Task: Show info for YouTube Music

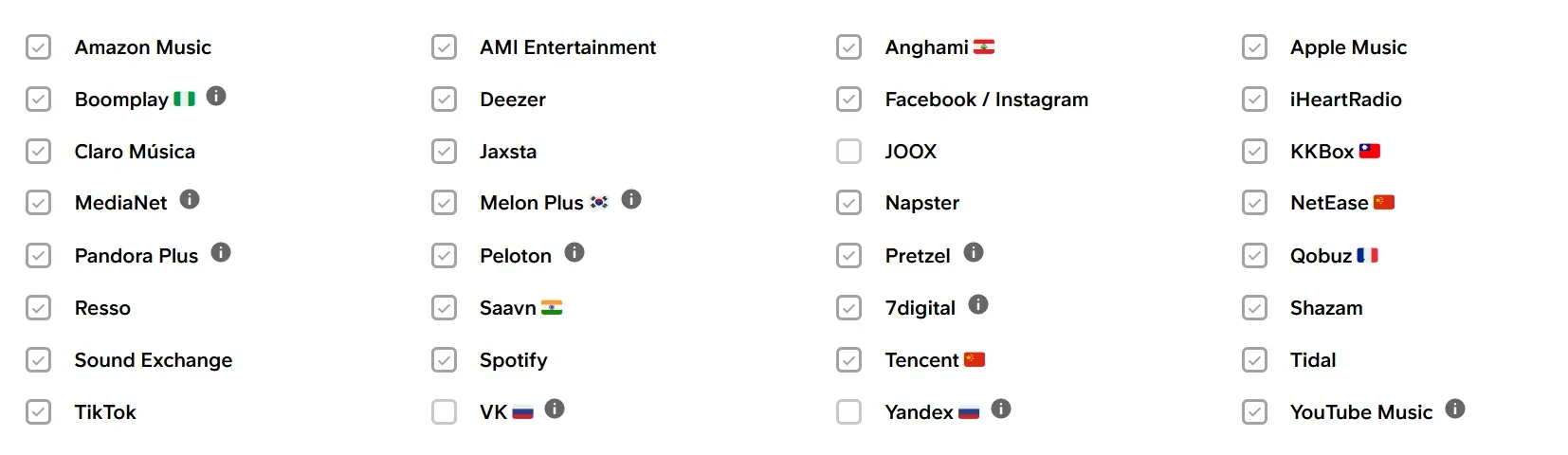Action: [1455, 409]
